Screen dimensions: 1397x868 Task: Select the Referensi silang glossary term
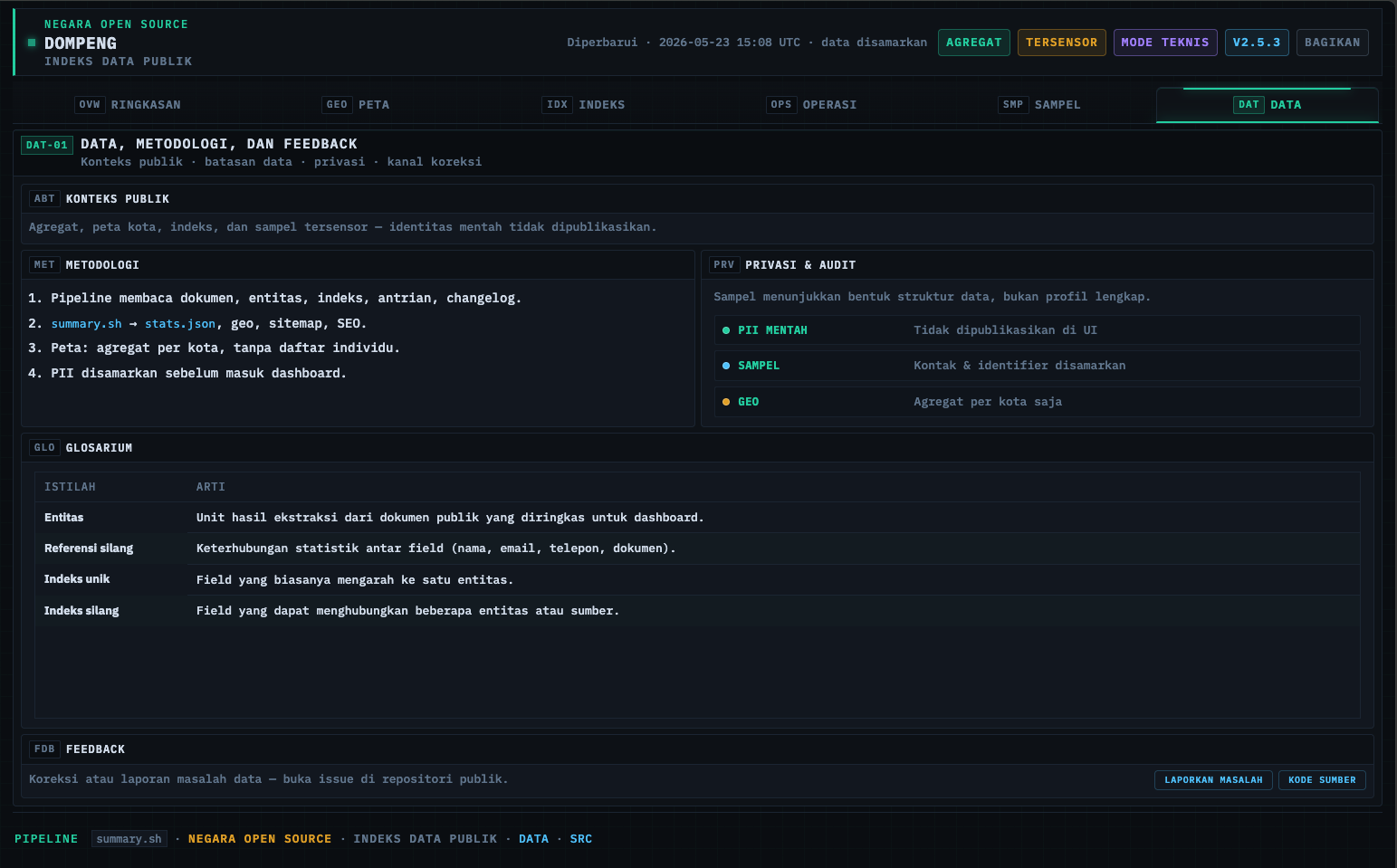[x=89, y=548]
